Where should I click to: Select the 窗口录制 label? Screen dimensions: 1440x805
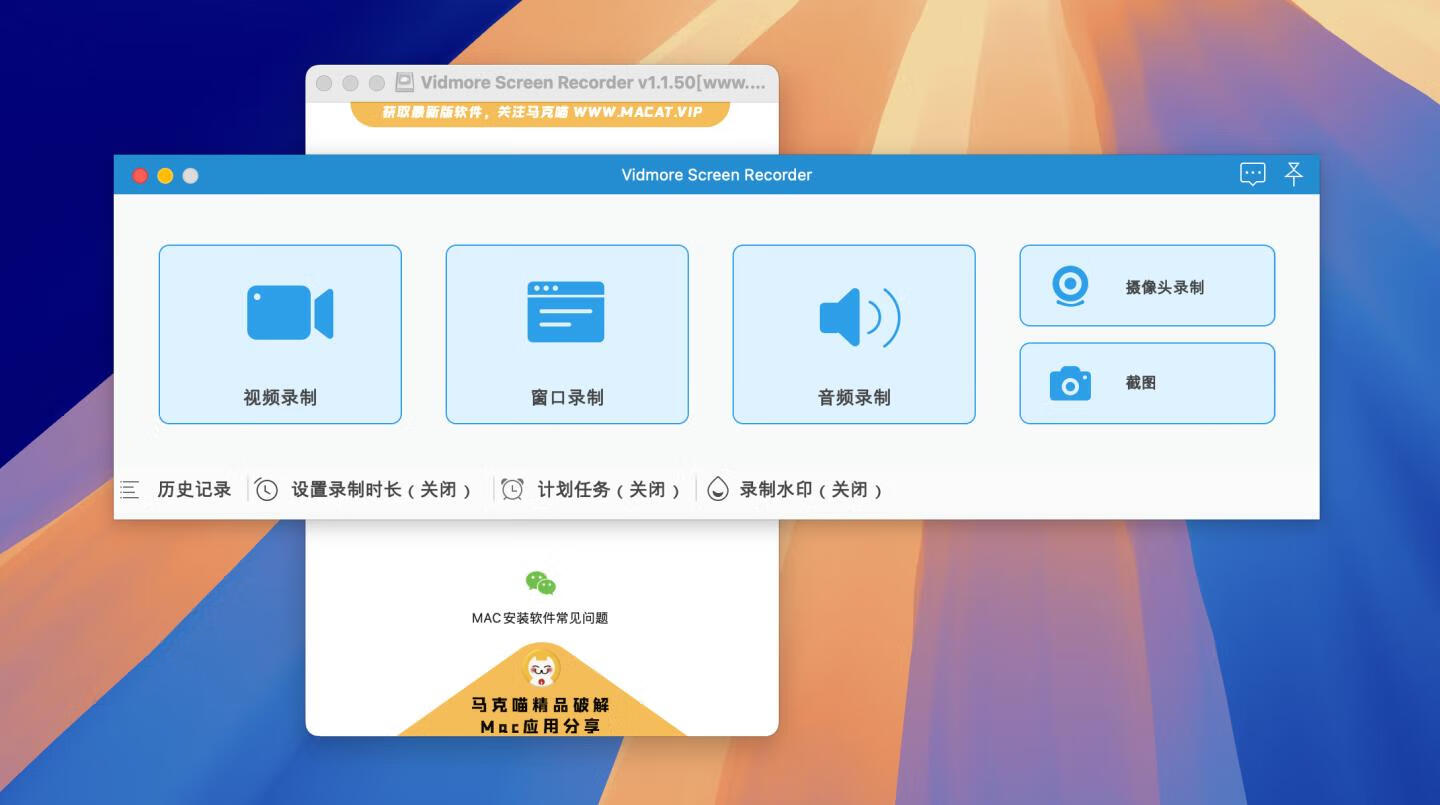pyautogui.click(x=567, y=397)
